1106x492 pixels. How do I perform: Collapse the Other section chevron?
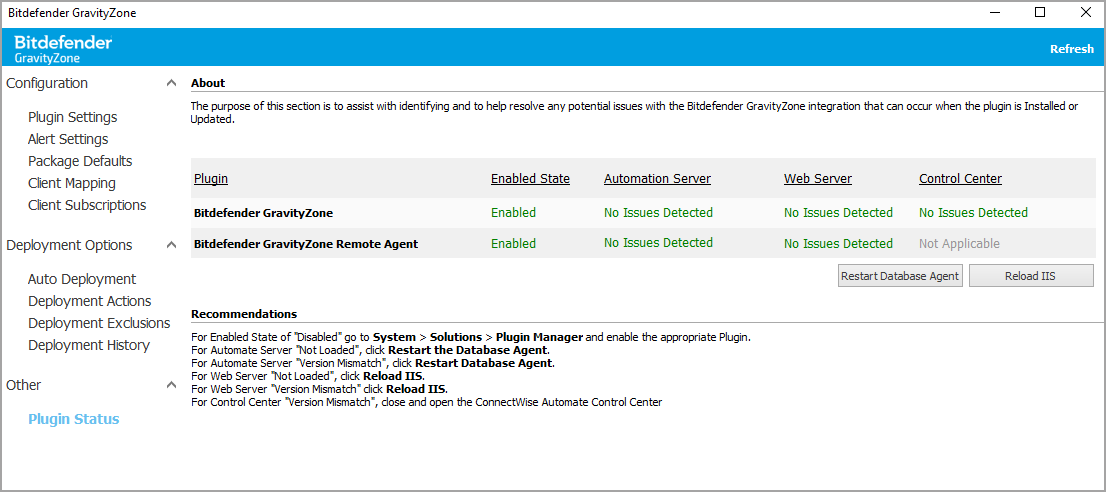coord(171,386)
